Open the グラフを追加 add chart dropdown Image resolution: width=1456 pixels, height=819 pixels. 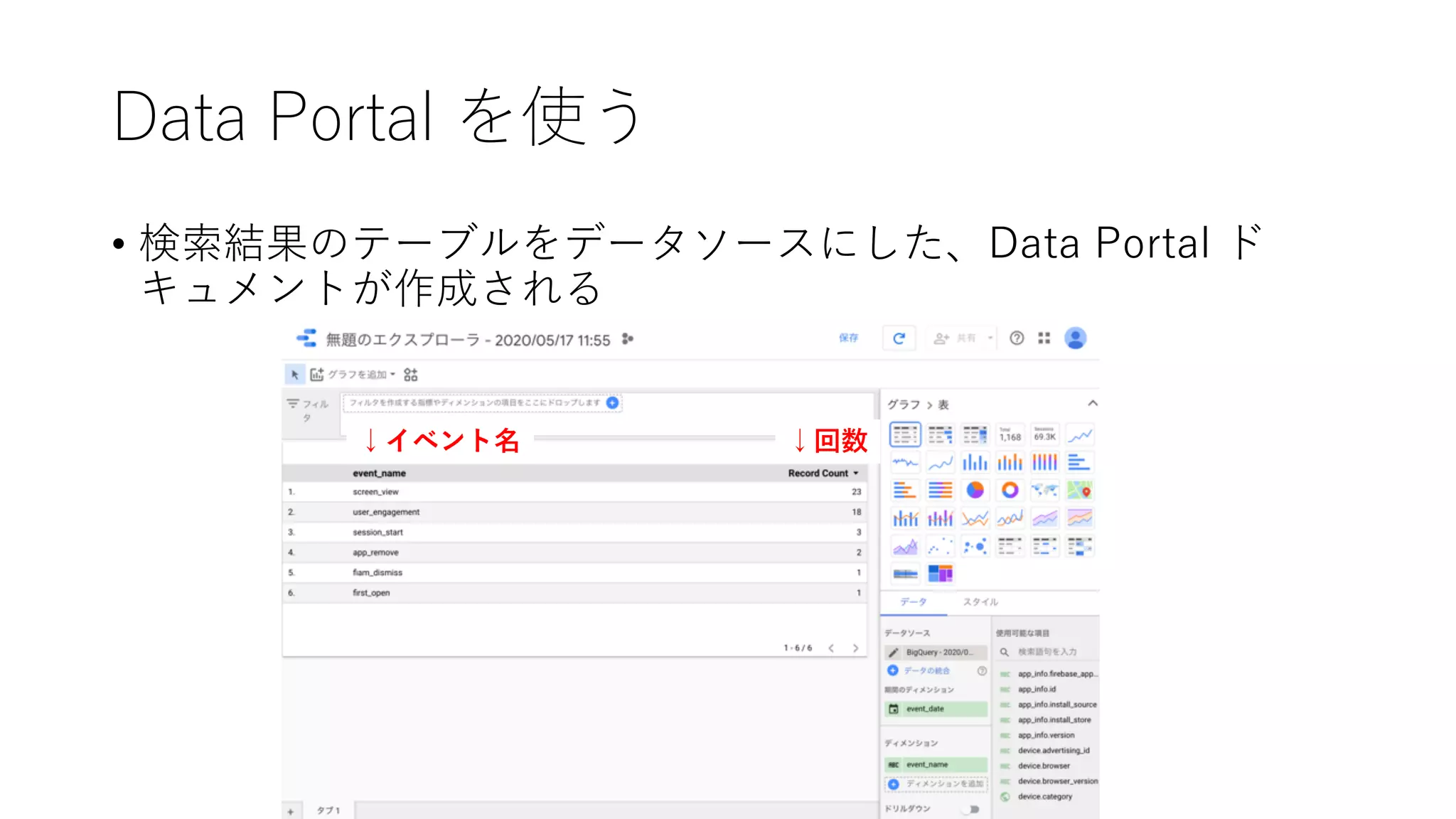(353, 375)
